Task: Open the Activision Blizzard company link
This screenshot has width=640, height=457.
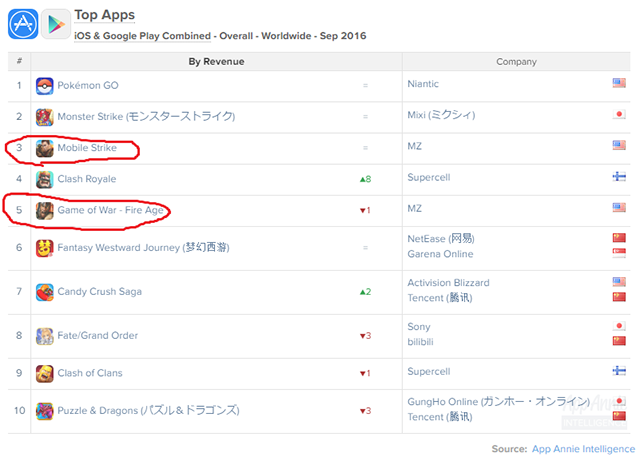Action: click(448, 282)
